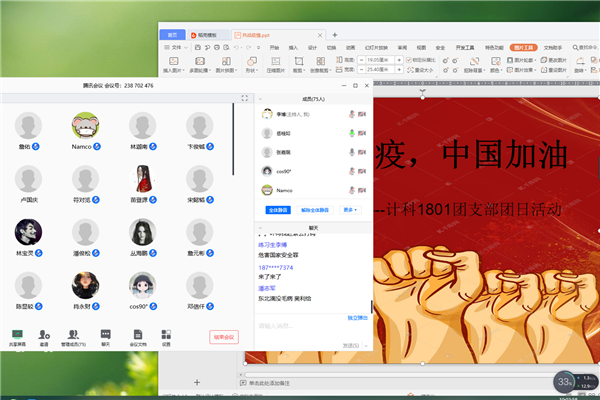Toggle camera for host 李博 in member list
This screenshot has width=600, height=400.
362,114
